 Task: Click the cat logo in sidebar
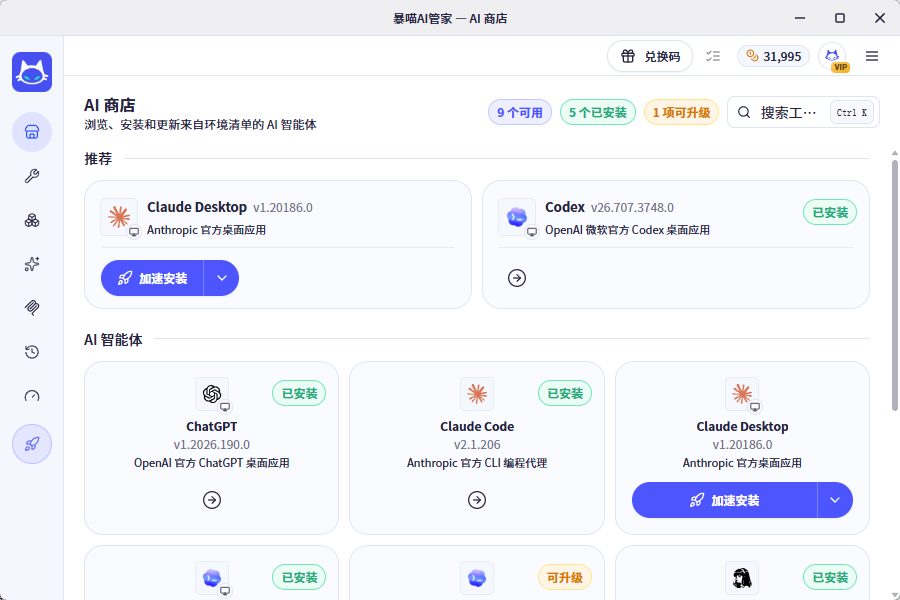32,72
